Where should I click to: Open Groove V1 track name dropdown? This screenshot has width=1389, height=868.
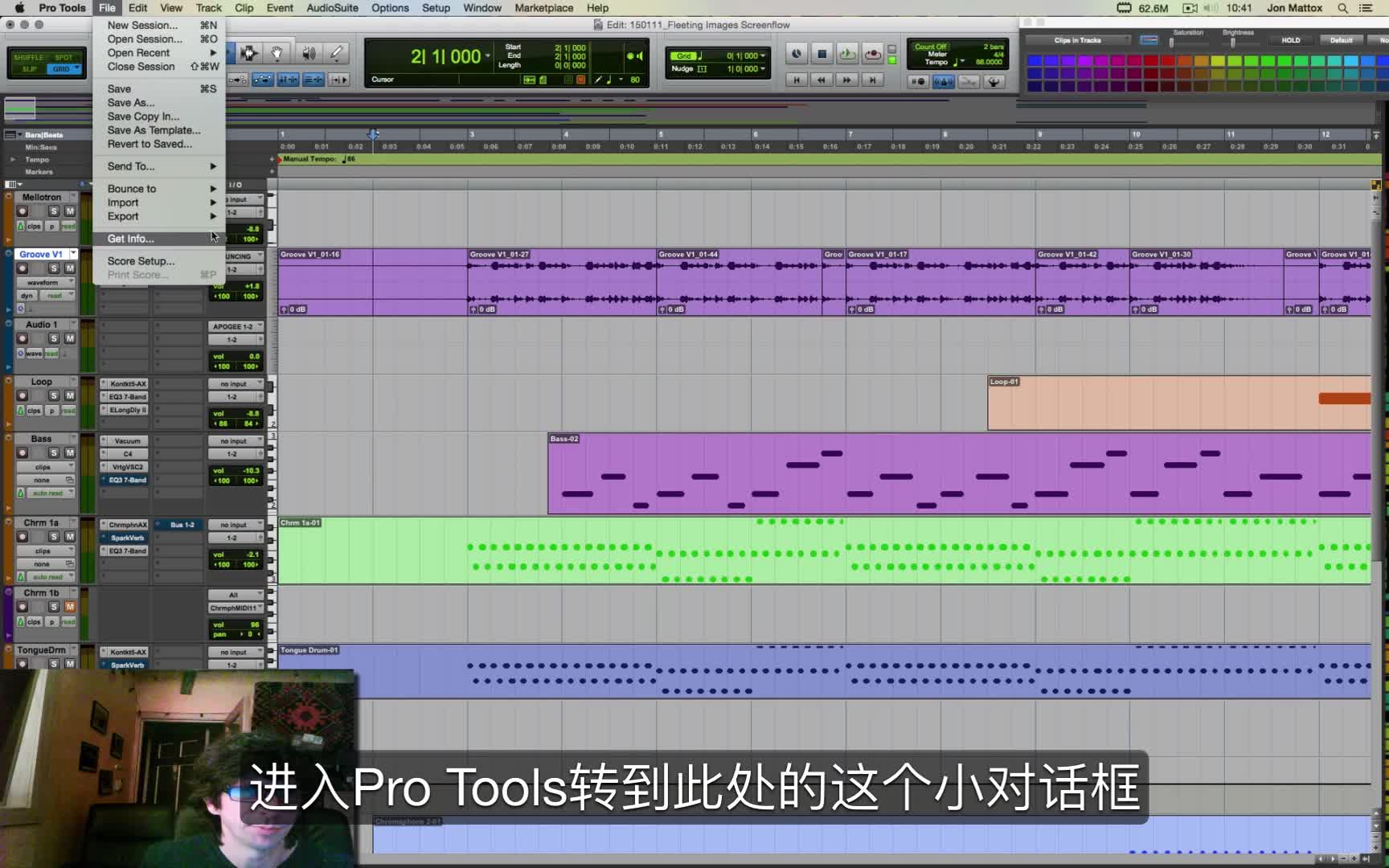point(73,254)
